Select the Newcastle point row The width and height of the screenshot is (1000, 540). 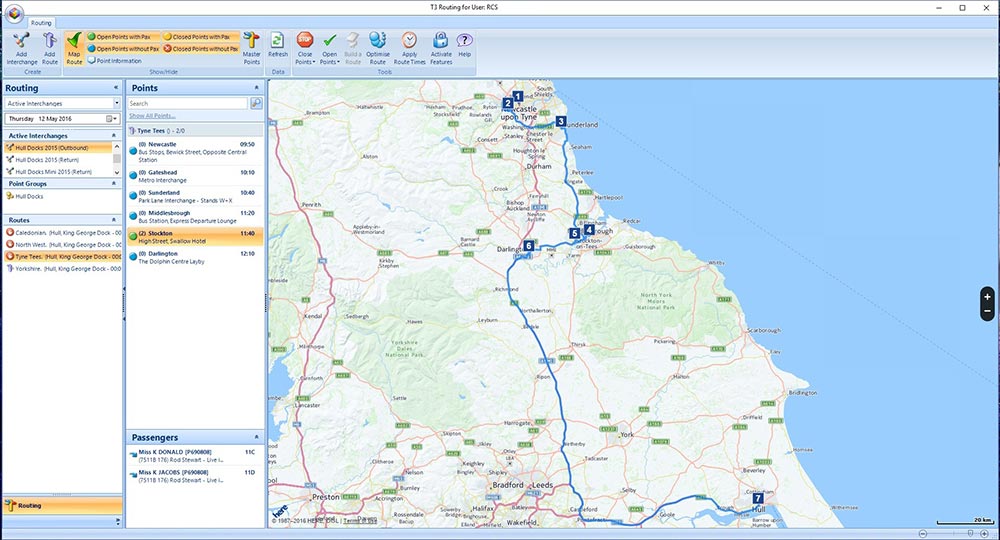click(x=195, y=152)
